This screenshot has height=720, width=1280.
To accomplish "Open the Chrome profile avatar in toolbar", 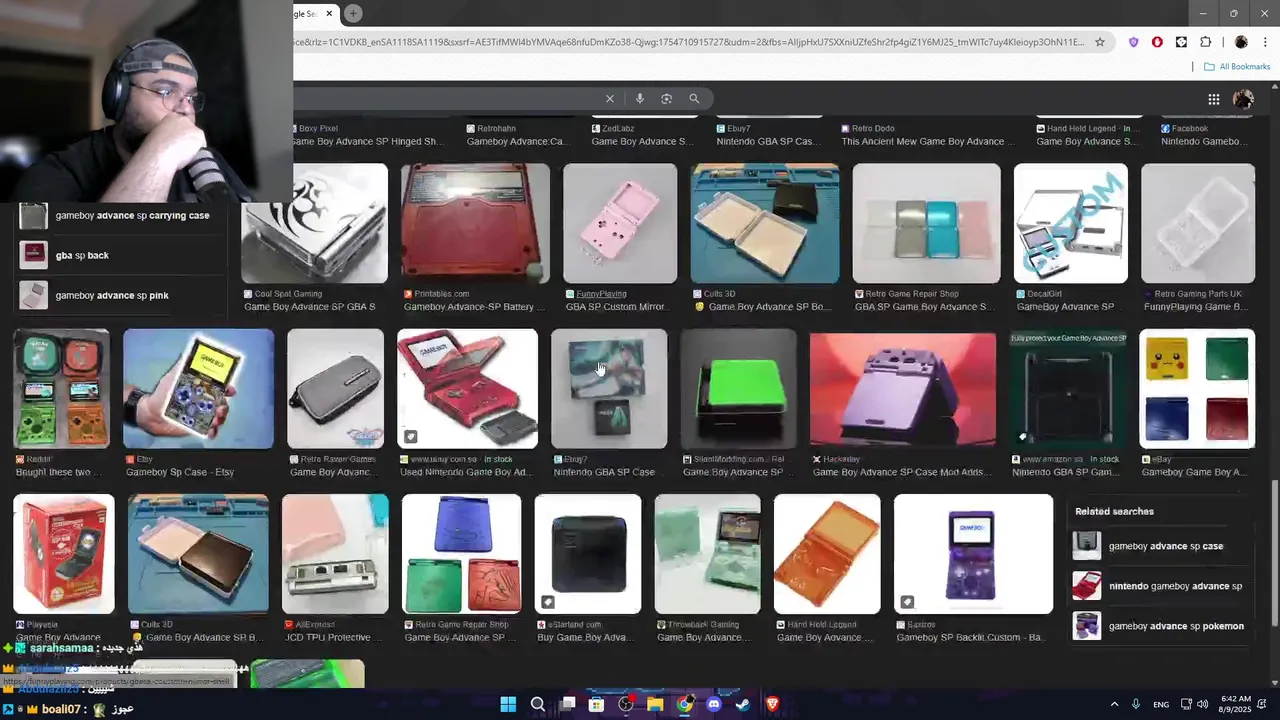I will pyautogui.click(x=1241, y=42).
